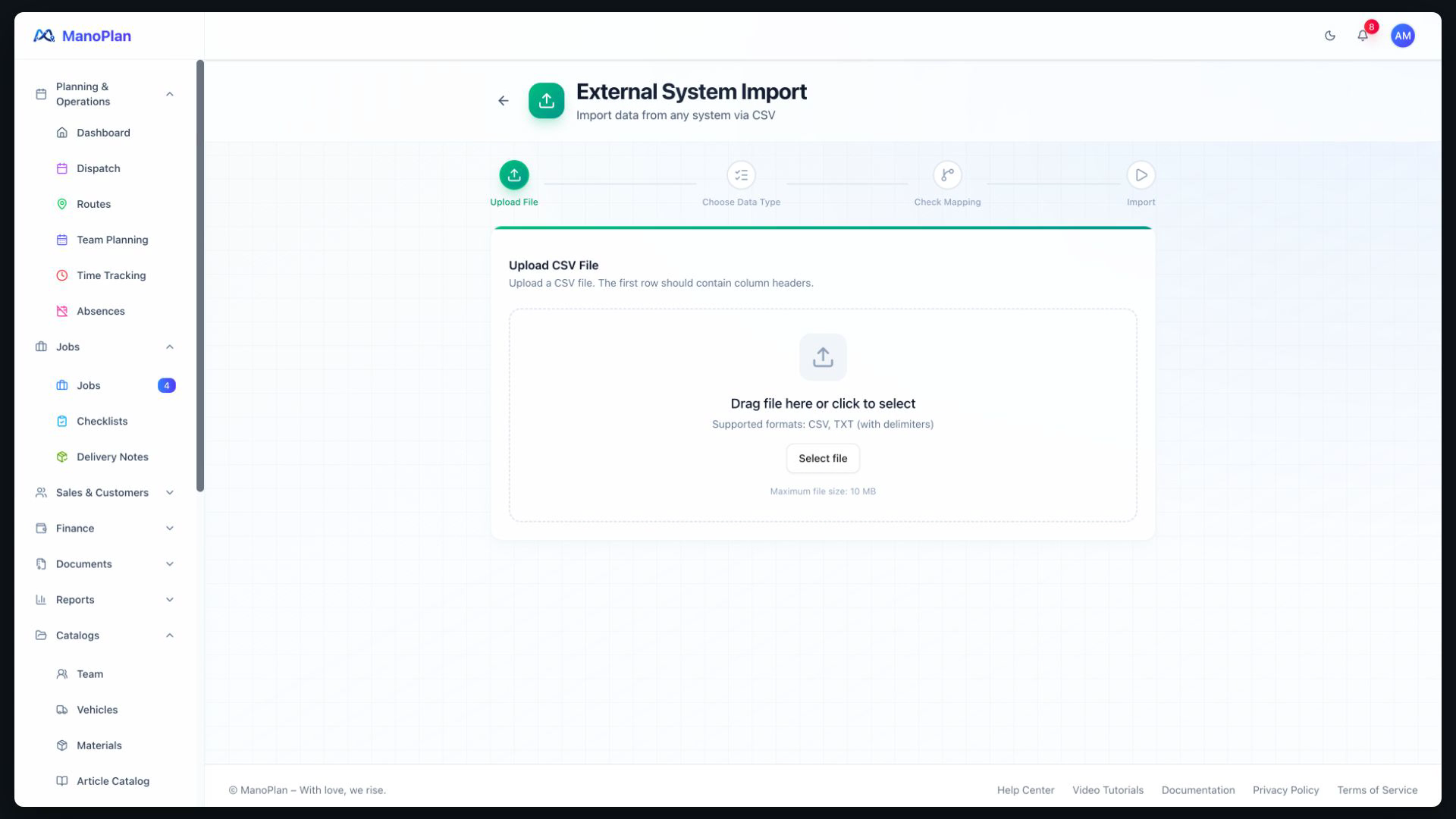Screen dimensions: 1456x819
Task: Click the Absences calendar icon
Action: [x=62, y=311]
